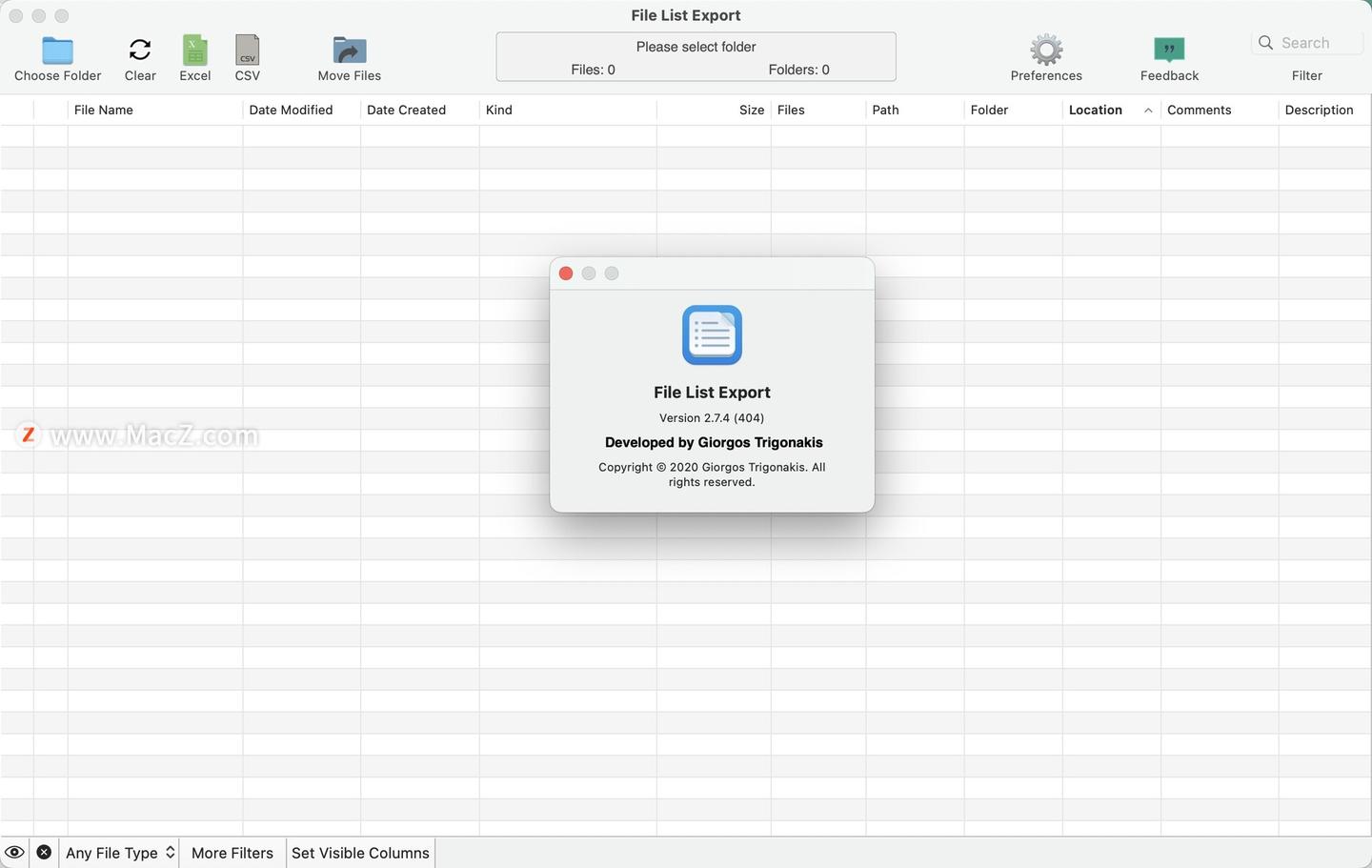This screenshot has height=868, width=1372.
Task: Open the Any File Type dropdown
Action: coord(117,852)
